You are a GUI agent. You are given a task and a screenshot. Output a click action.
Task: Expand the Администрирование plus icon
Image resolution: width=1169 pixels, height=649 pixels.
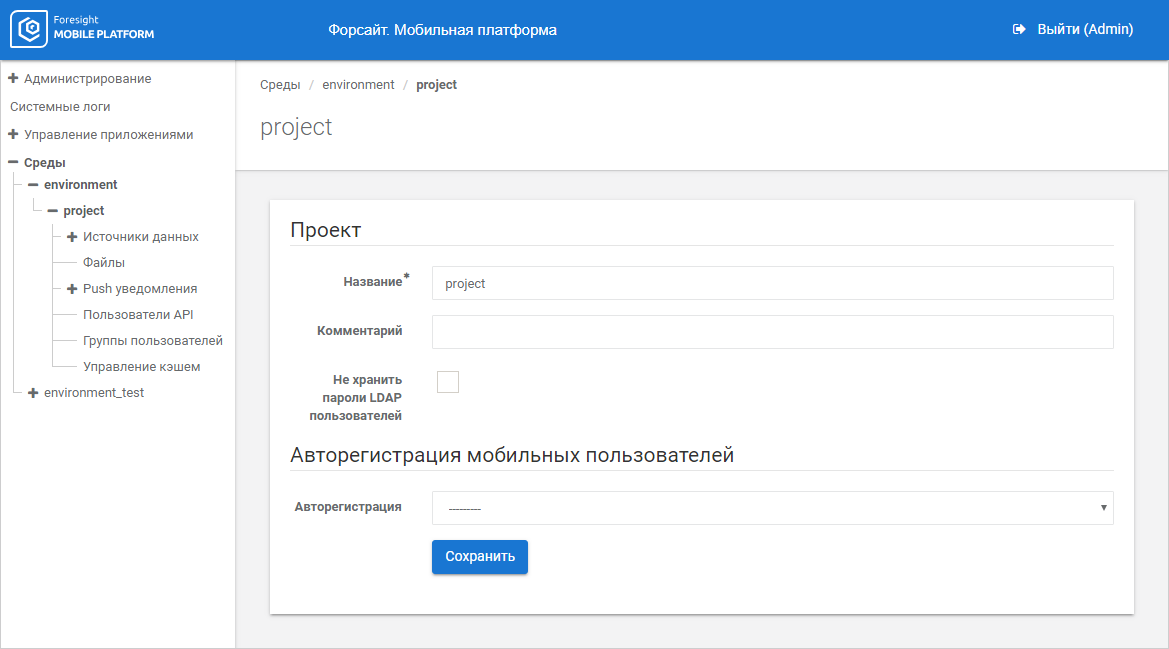13,78
